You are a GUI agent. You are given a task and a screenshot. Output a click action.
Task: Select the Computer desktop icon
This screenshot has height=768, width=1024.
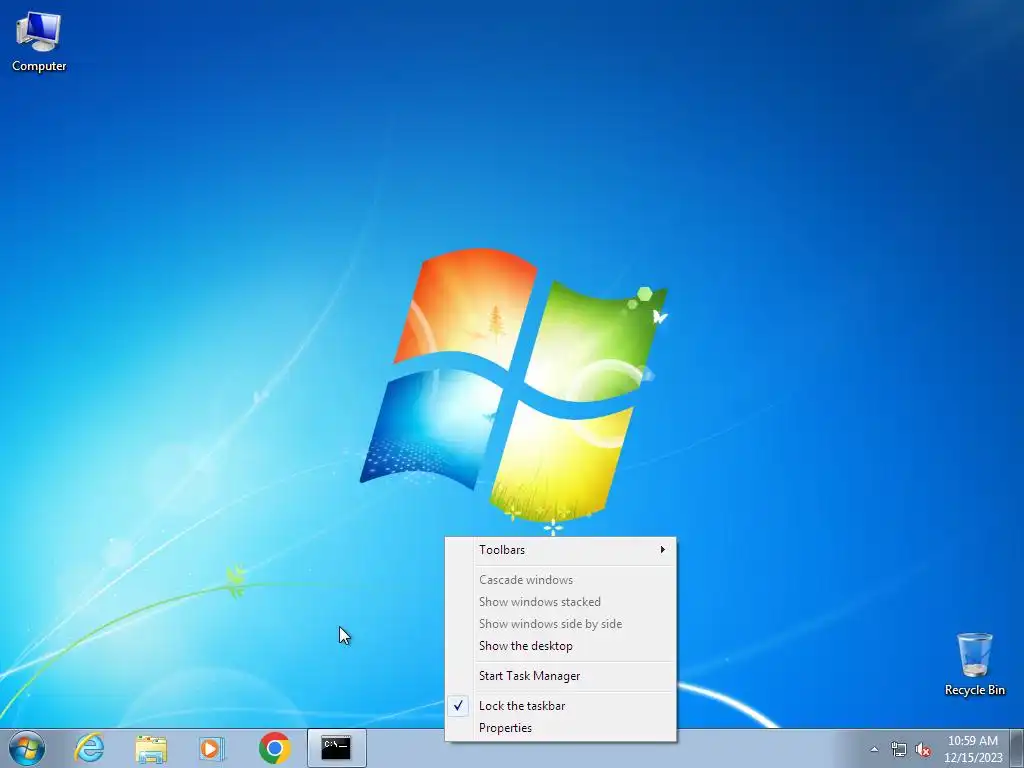(x=39, y=41)
